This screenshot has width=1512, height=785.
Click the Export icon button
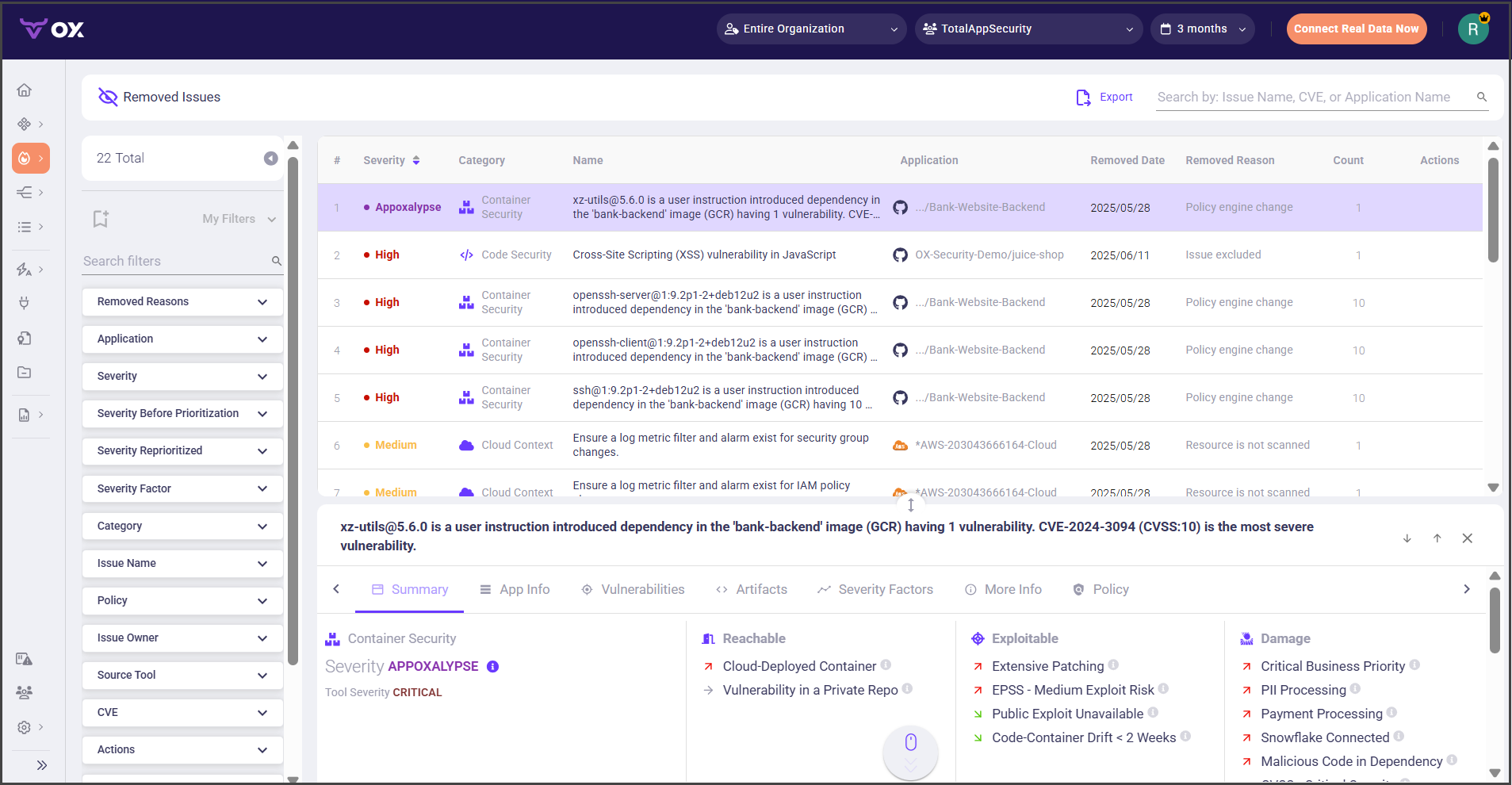tap(1083, 98)
